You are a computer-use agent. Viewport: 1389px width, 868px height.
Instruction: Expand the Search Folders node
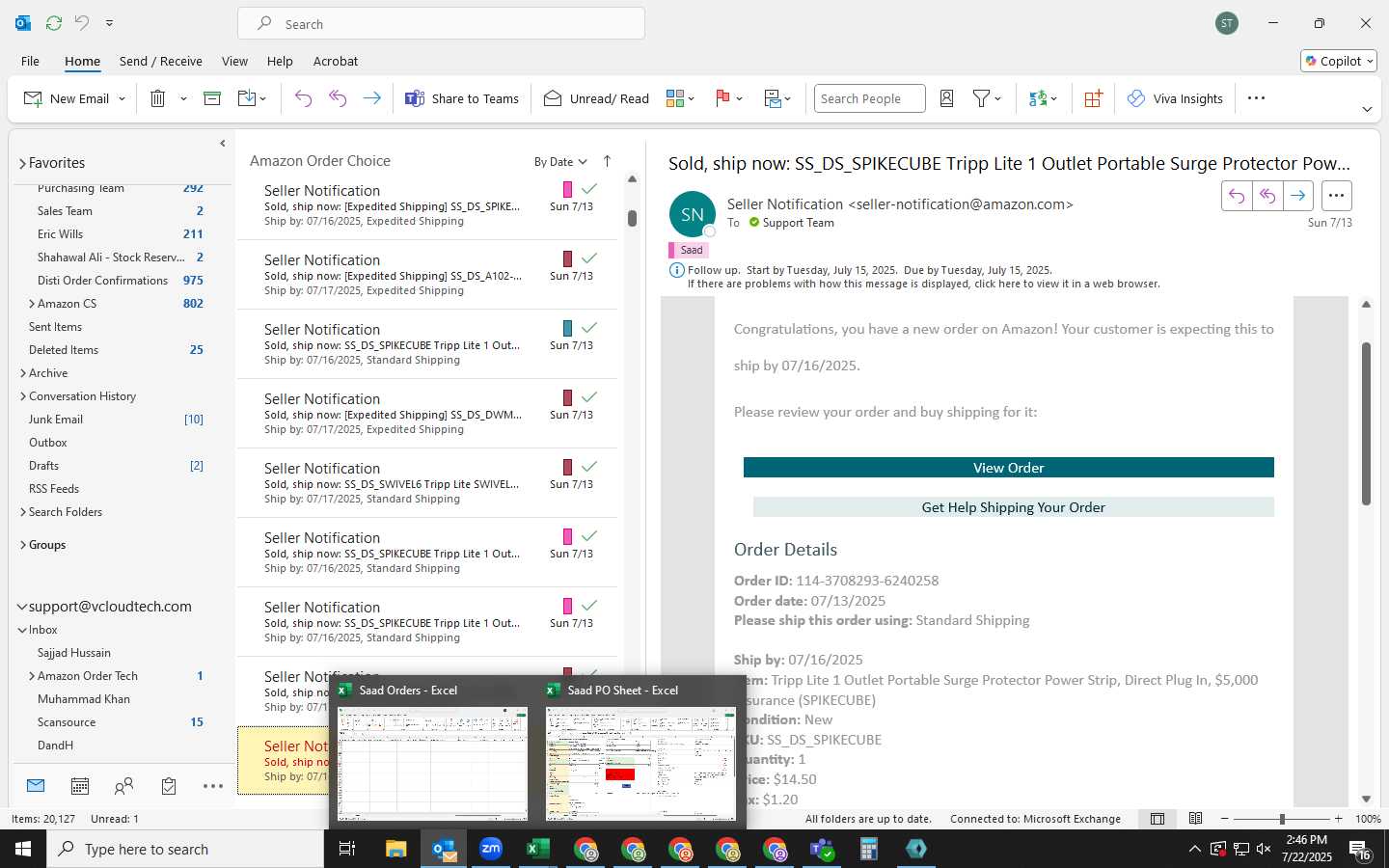click(23, 512)
